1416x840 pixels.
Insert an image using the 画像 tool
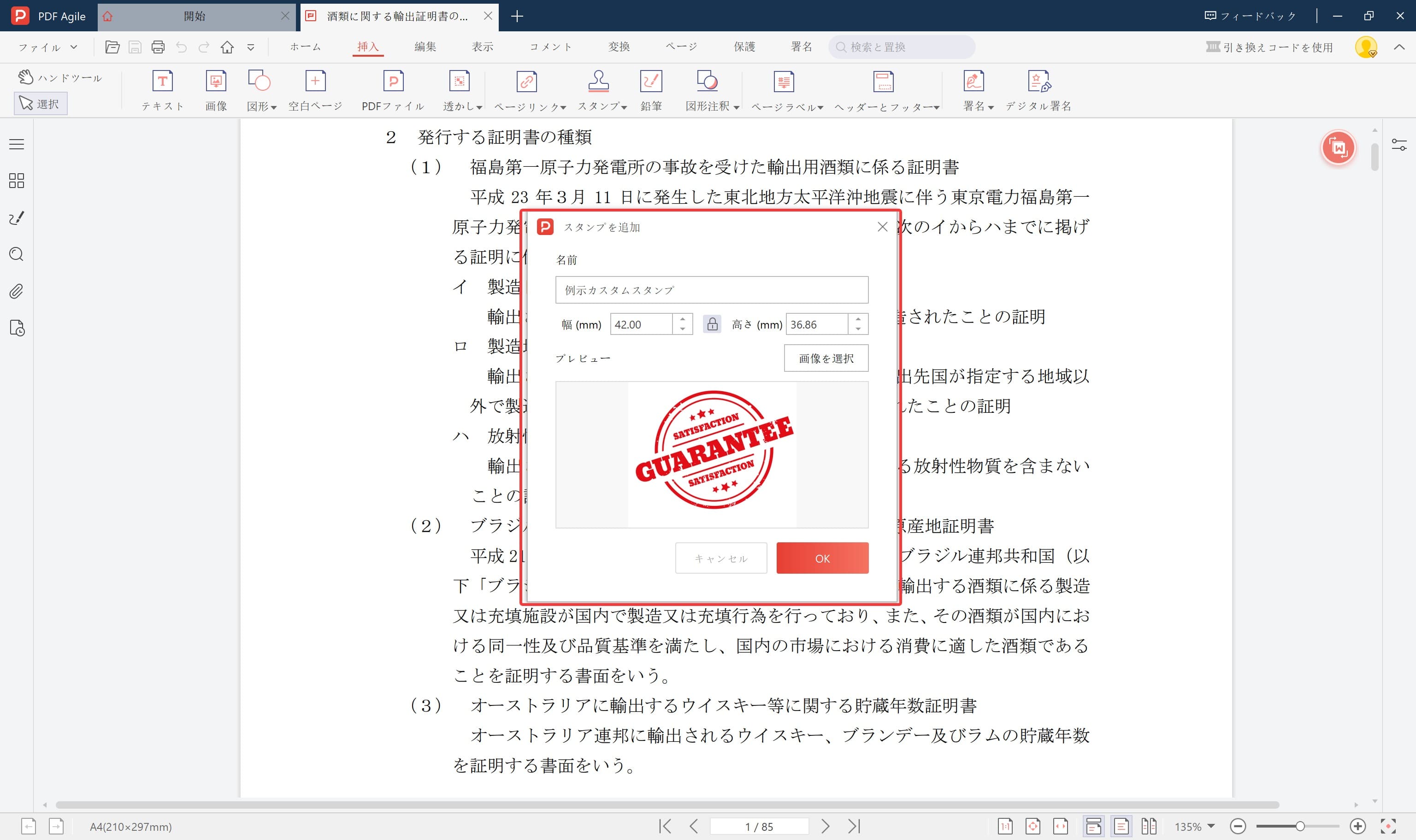(x=216, y=89)
